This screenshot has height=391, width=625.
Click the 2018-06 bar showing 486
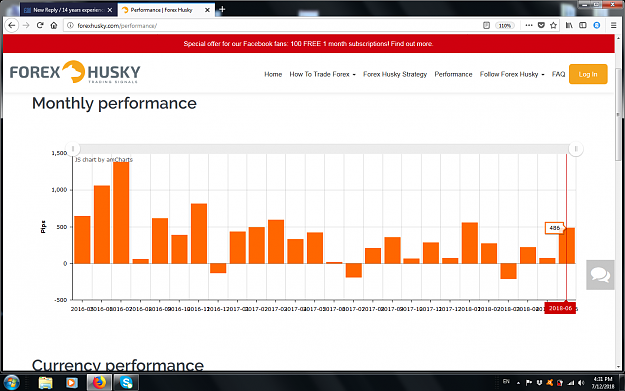(x=567, y=246)
